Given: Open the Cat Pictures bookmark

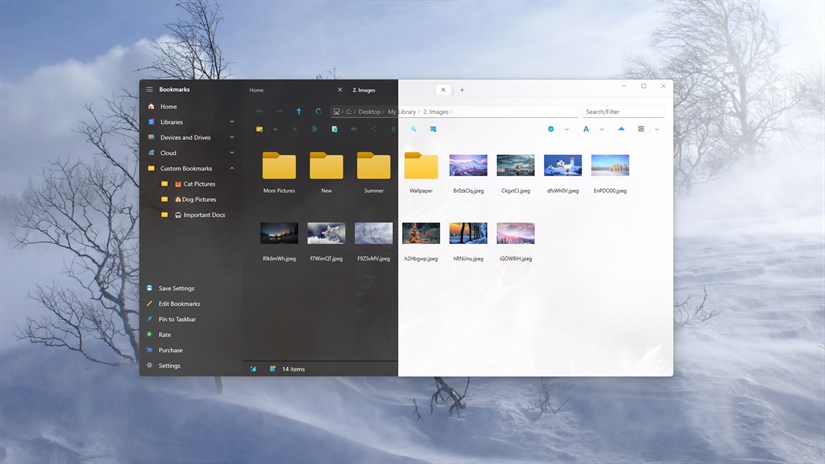Looking at the screenshot, I should pos(198,184).
